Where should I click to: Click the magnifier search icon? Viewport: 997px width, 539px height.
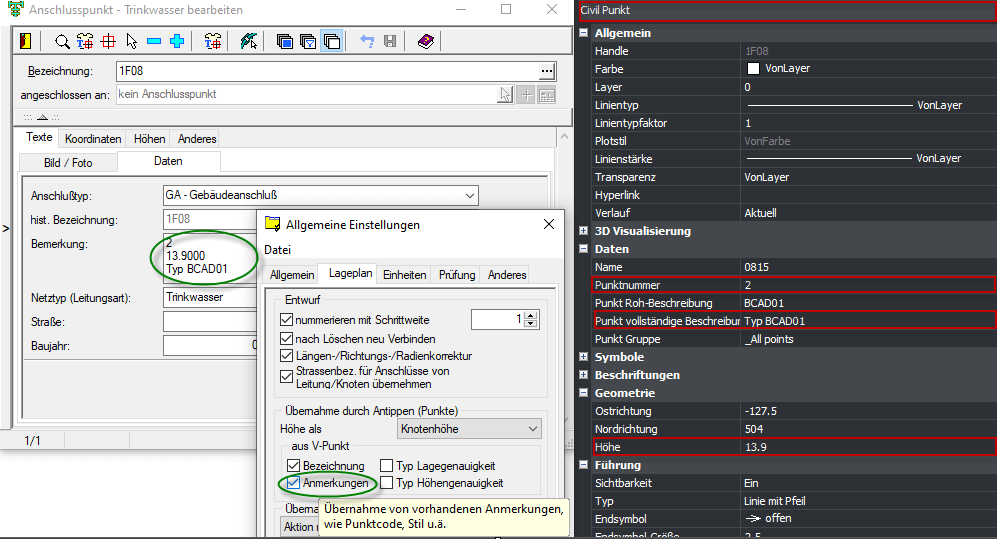tap(62, 41)
